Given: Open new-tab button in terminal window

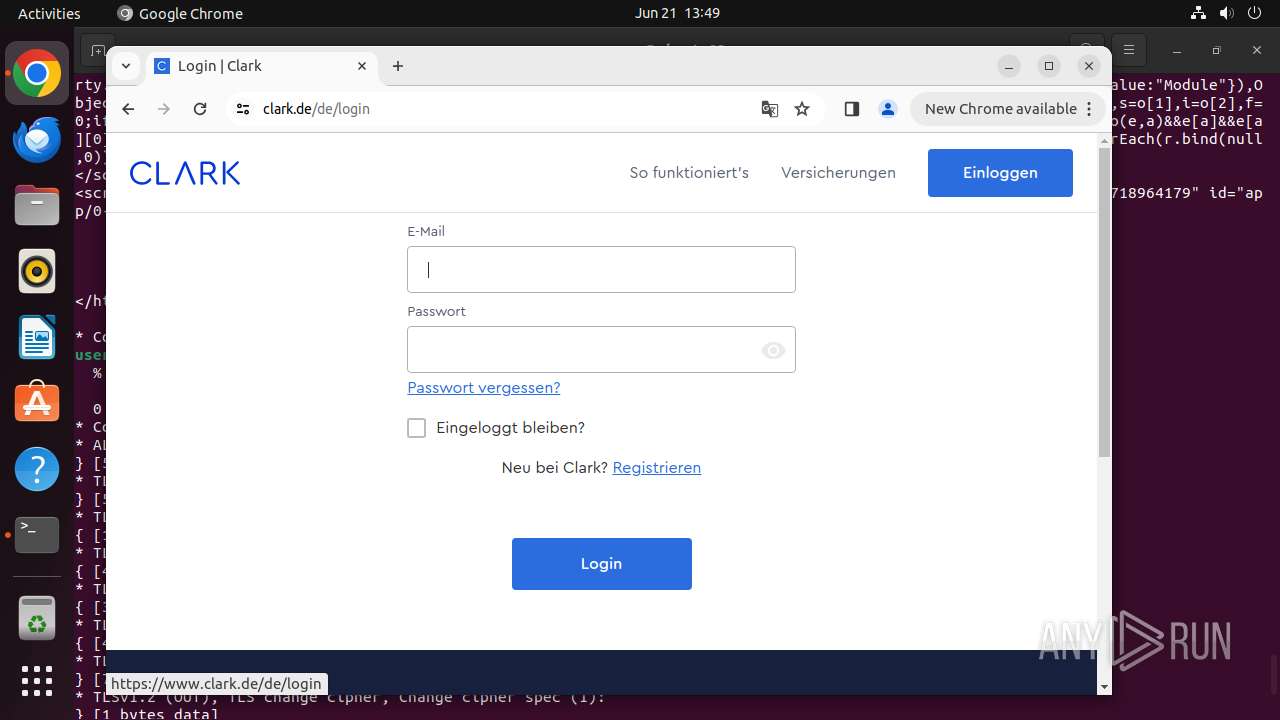Looking at the screenshot, I should pyautogui.click(x=96, y=49).
